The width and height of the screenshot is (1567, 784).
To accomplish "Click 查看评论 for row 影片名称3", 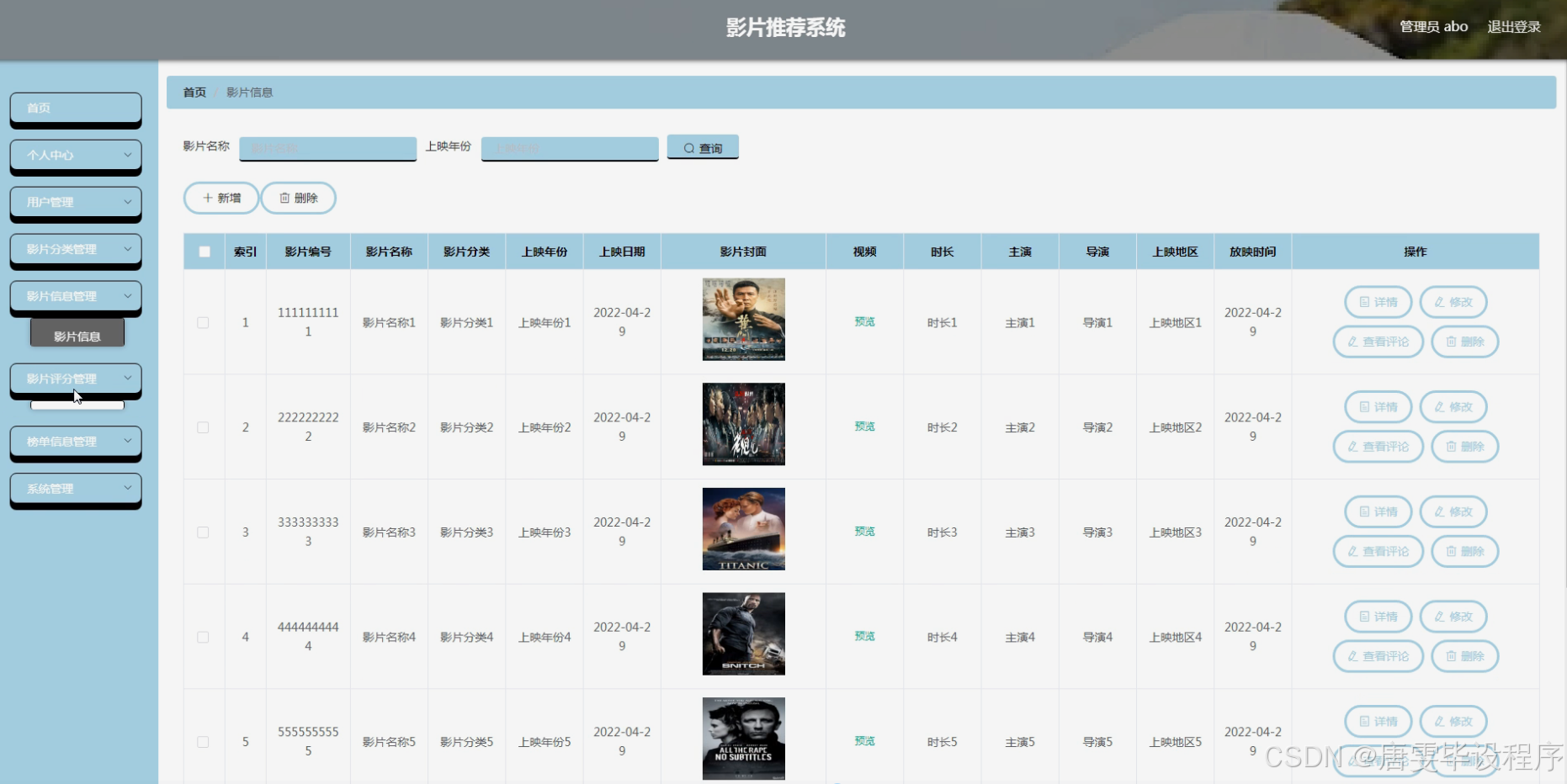I will [1378, 551].
